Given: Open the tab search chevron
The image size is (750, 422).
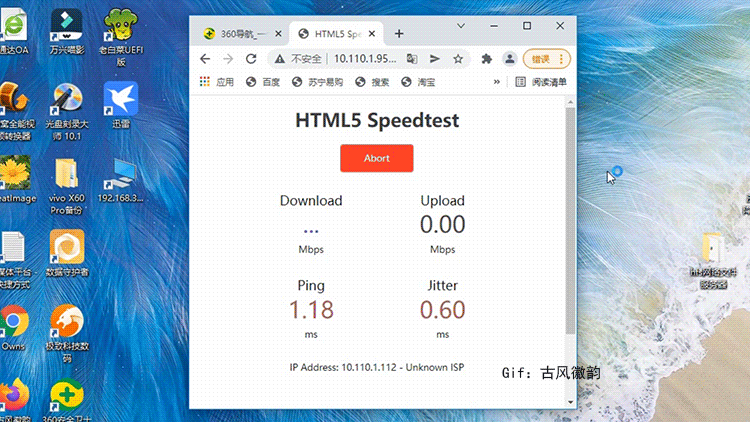Looking at the screenshot, I should coord(461,26).
